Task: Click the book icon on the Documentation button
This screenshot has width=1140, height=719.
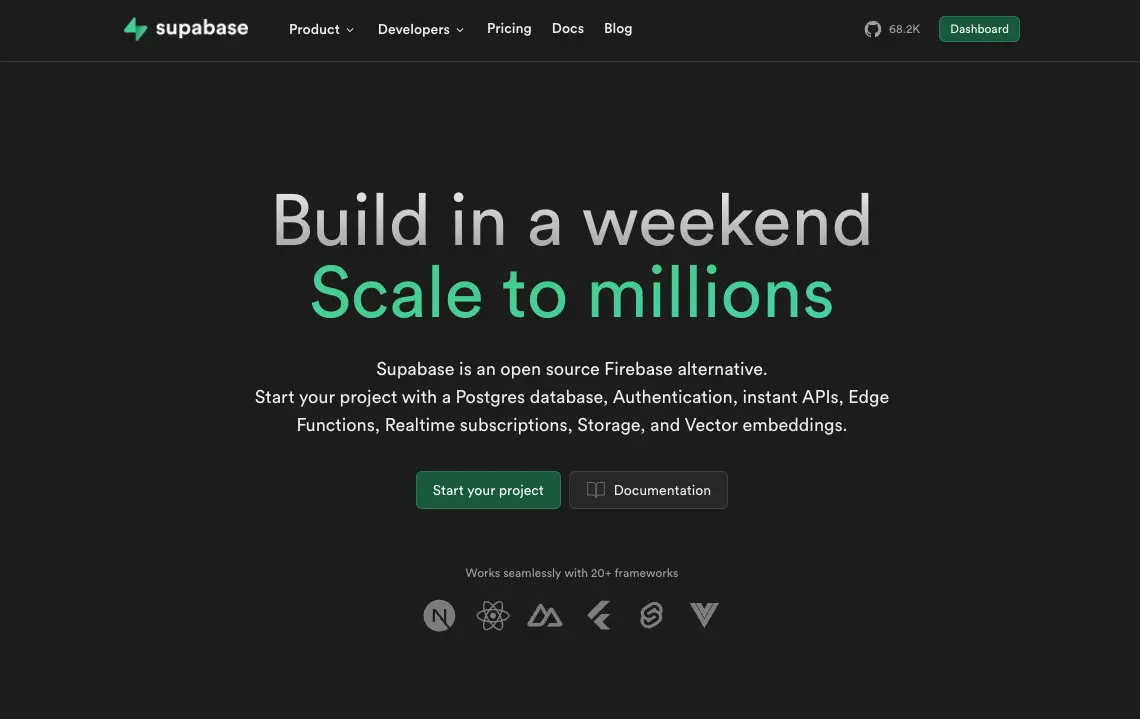Action: 596,490
